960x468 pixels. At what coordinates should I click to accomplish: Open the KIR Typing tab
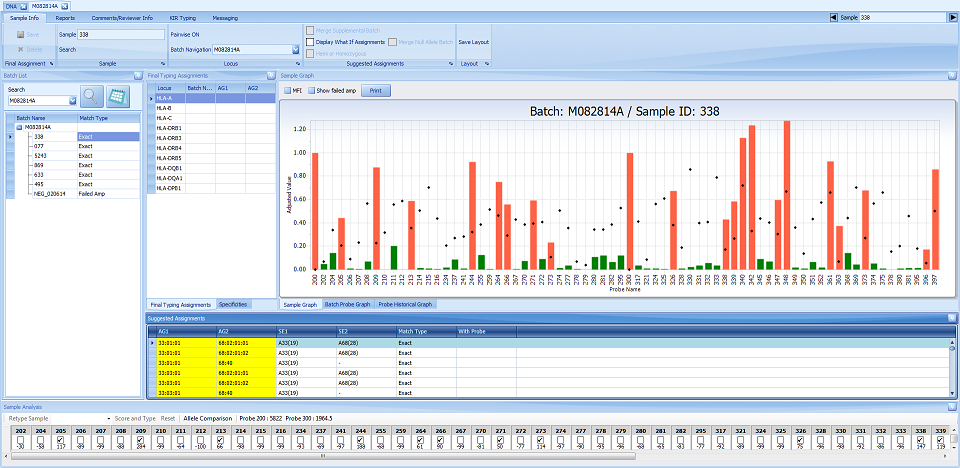pos(182,18)
